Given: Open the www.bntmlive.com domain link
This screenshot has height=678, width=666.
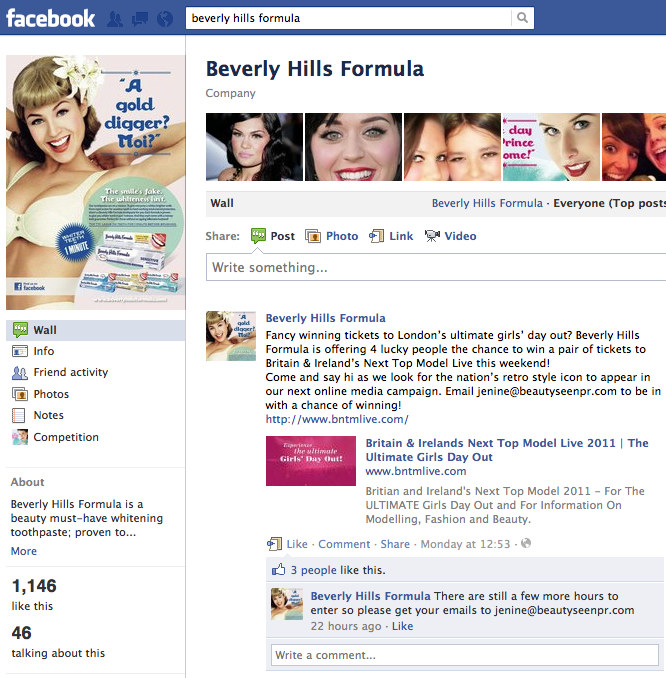Looking at the screenshot, I should 416,471.
